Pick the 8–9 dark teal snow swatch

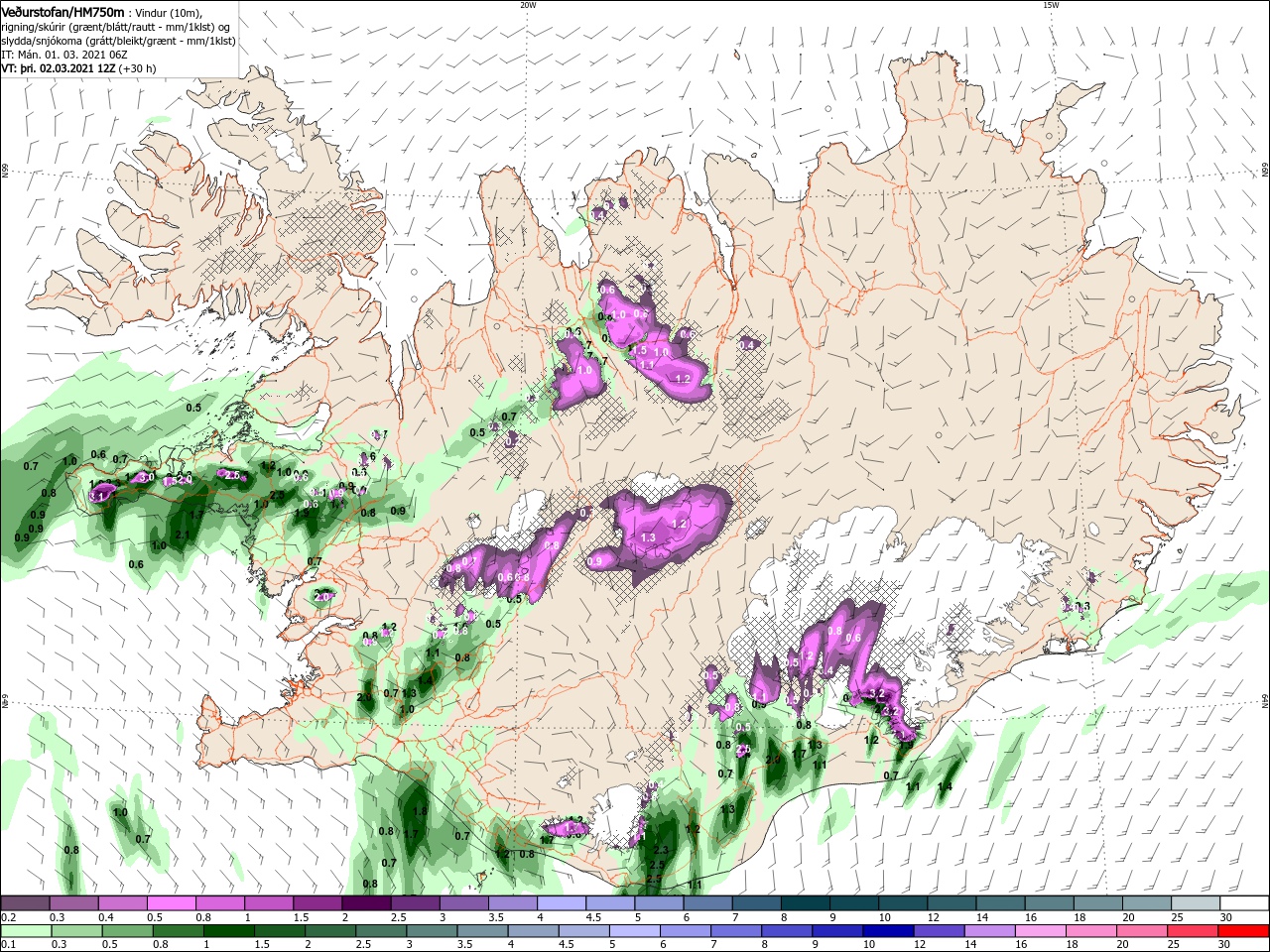click(807, 903)
